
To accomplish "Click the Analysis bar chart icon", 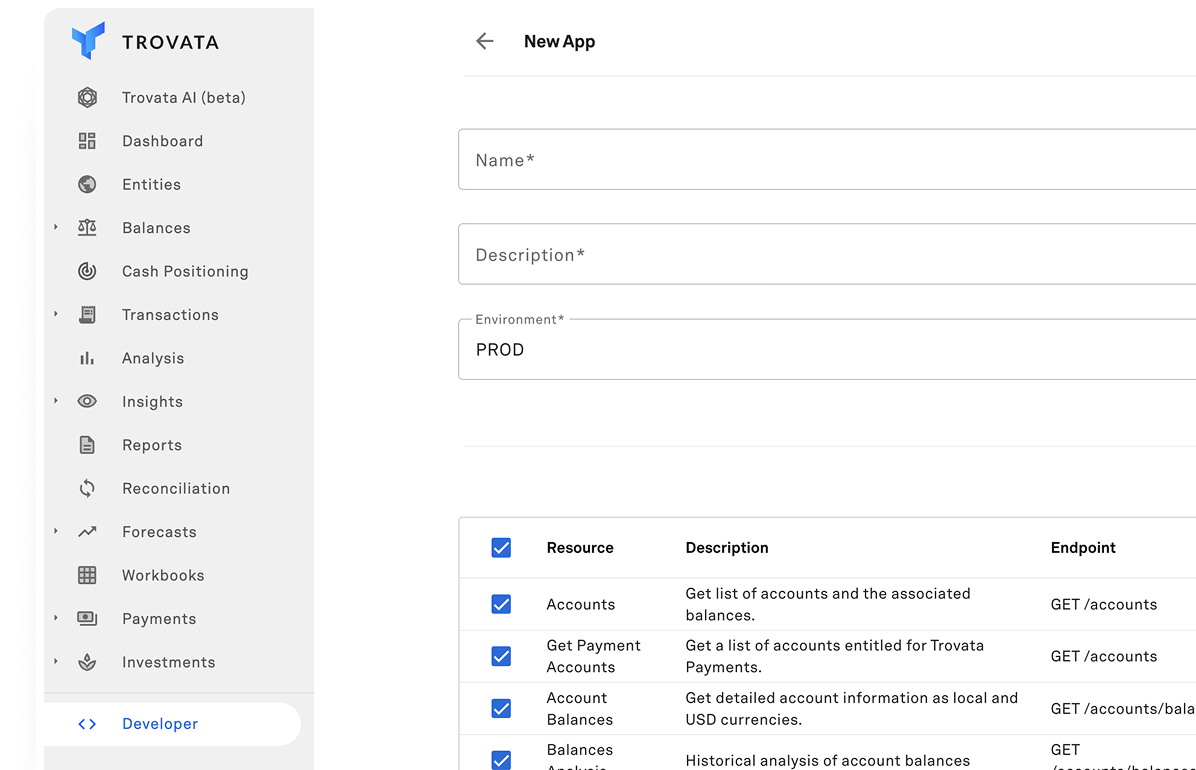I will coord(87,358).
